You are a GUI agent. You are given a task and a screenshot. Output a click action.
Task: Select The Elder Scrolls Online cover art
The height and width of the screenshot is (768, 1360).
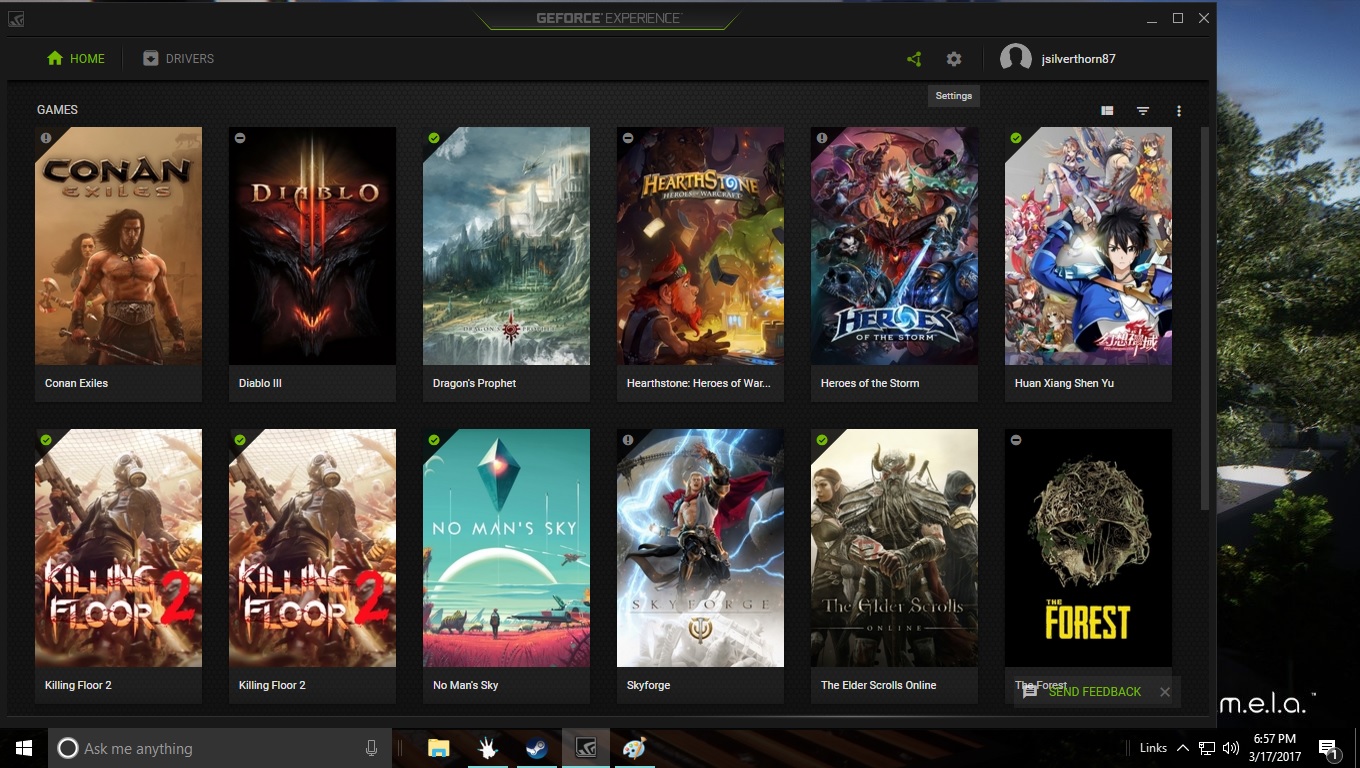point(894,548)
